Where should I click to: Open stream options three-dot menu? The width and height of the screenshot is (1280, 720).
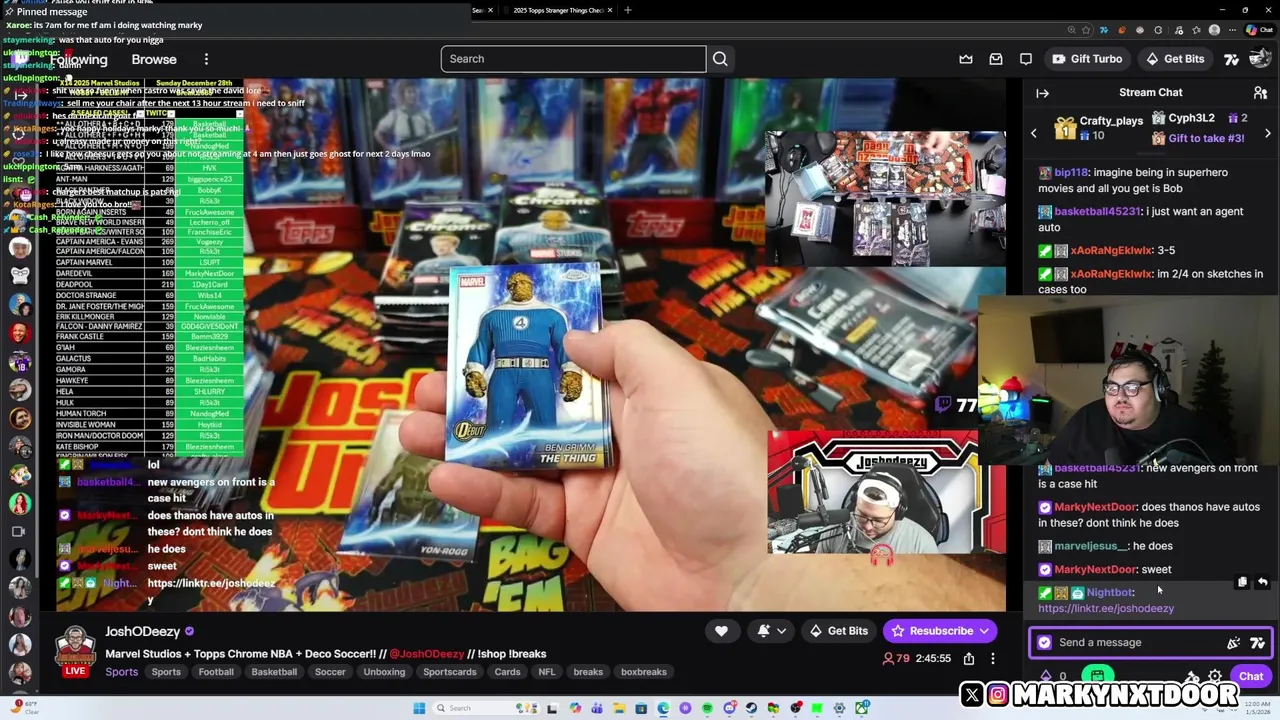993,658
